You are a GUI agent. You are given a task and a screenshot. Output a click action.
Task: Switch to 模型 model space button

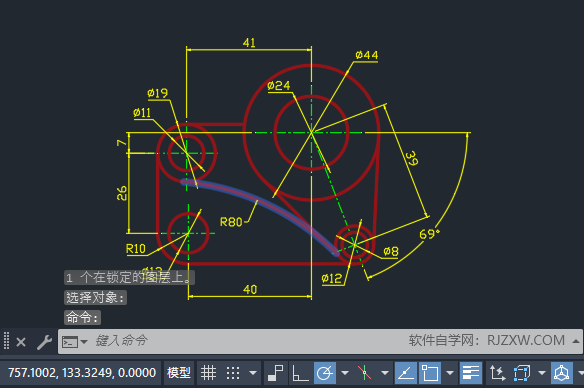click(179, 372)
